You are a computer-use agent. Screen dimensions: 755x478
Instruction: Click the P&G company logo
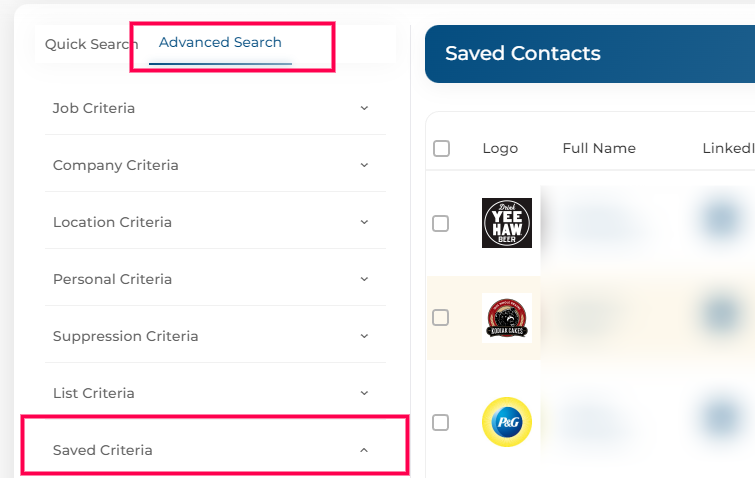click(507, 422)
